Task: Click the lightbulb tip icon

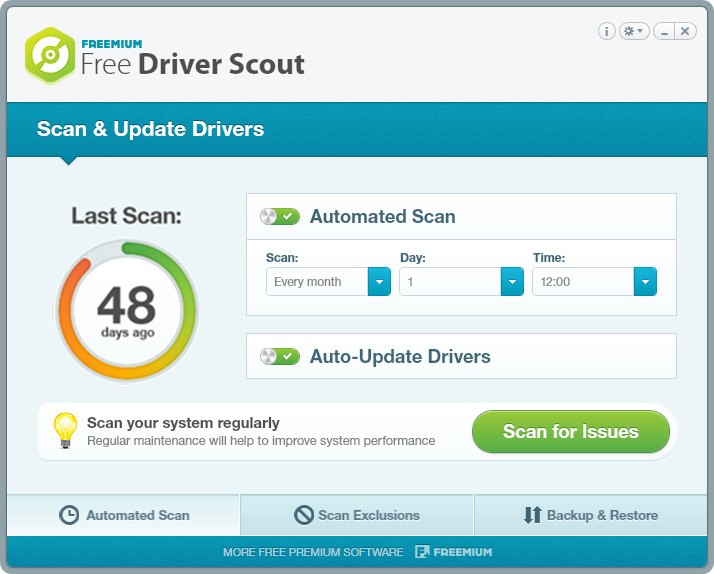Action: coord(66,431)
